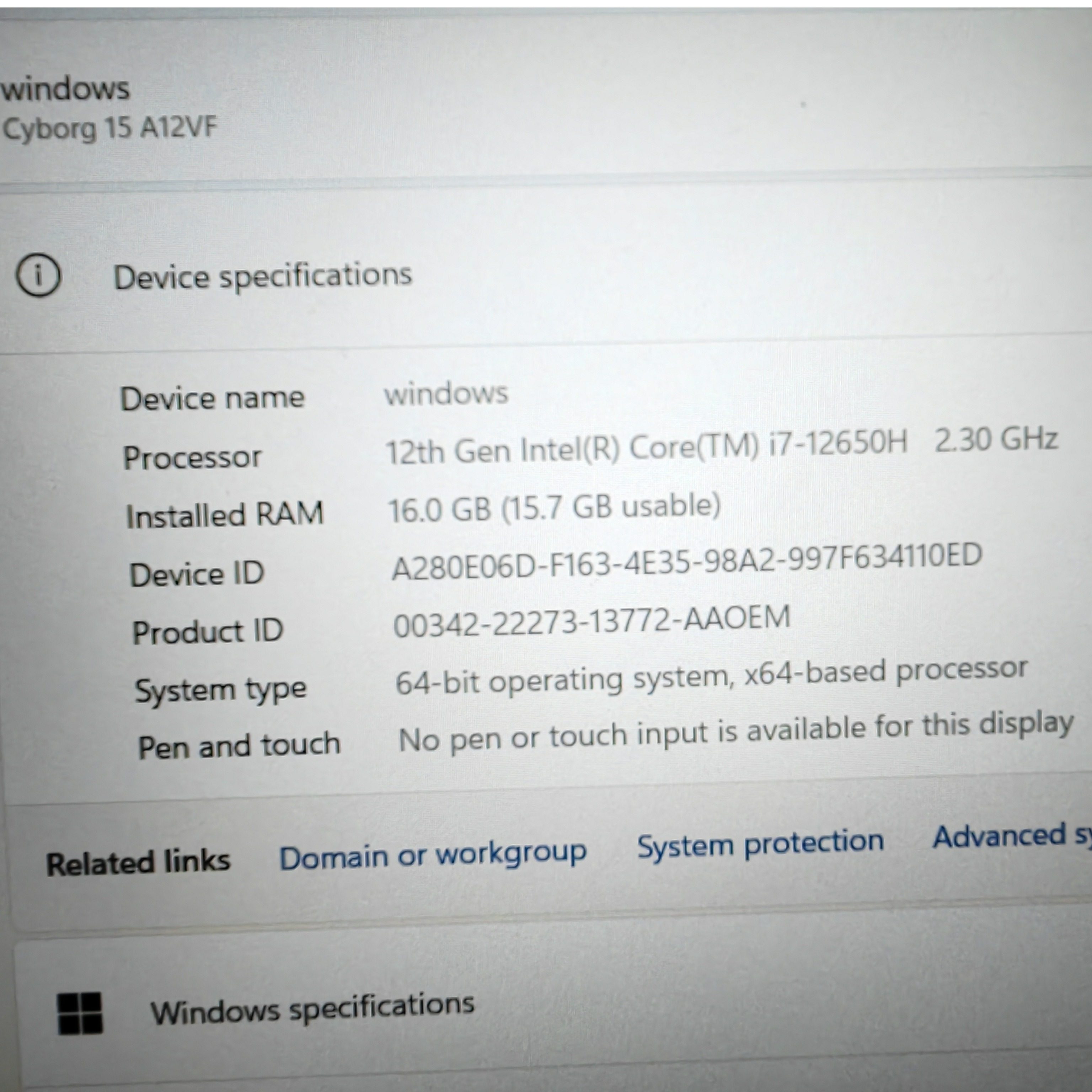Click the Installed RAM label

(x=225, y=515)
